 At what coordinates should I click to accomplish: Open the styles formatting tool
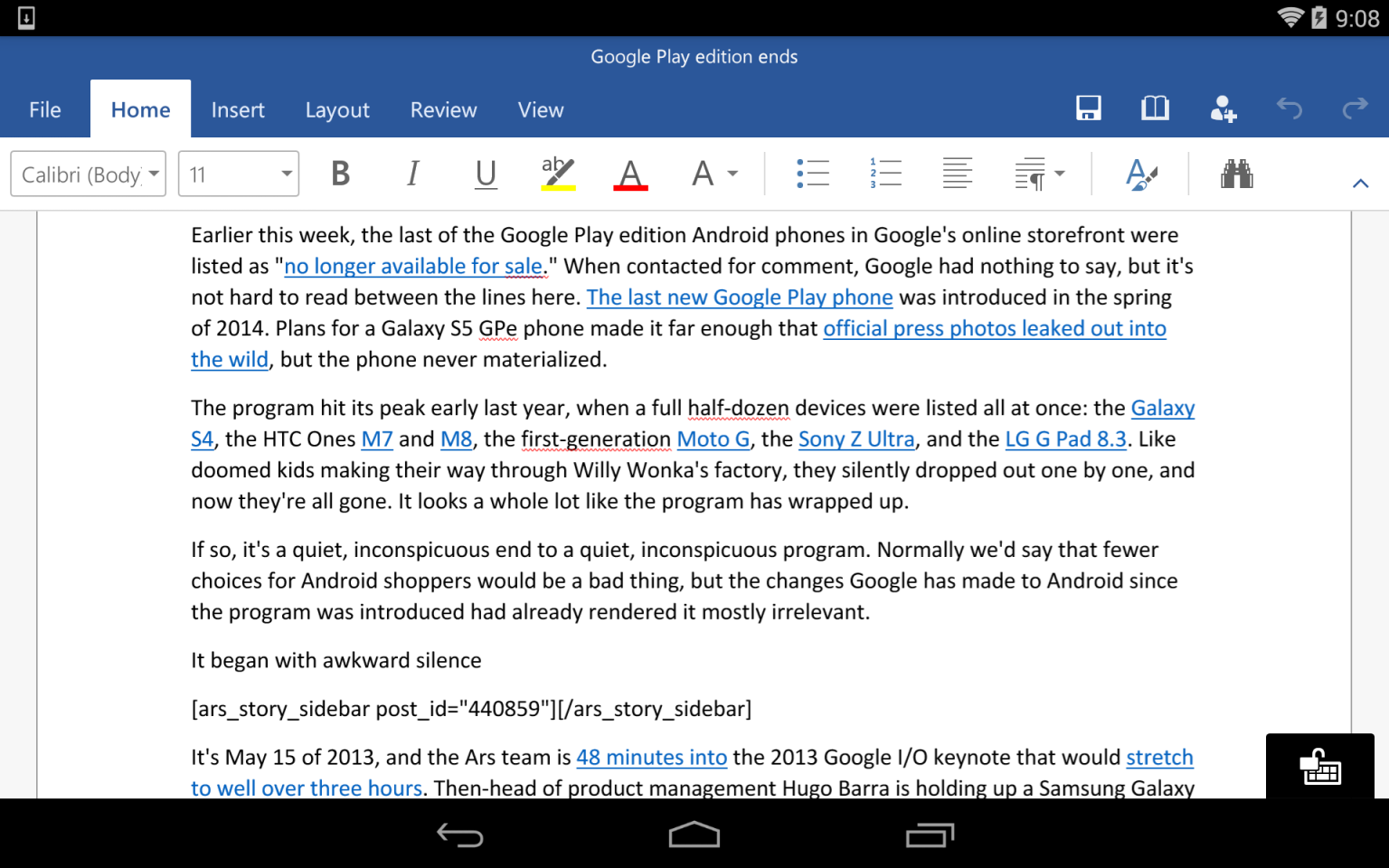click(1140, 174)
